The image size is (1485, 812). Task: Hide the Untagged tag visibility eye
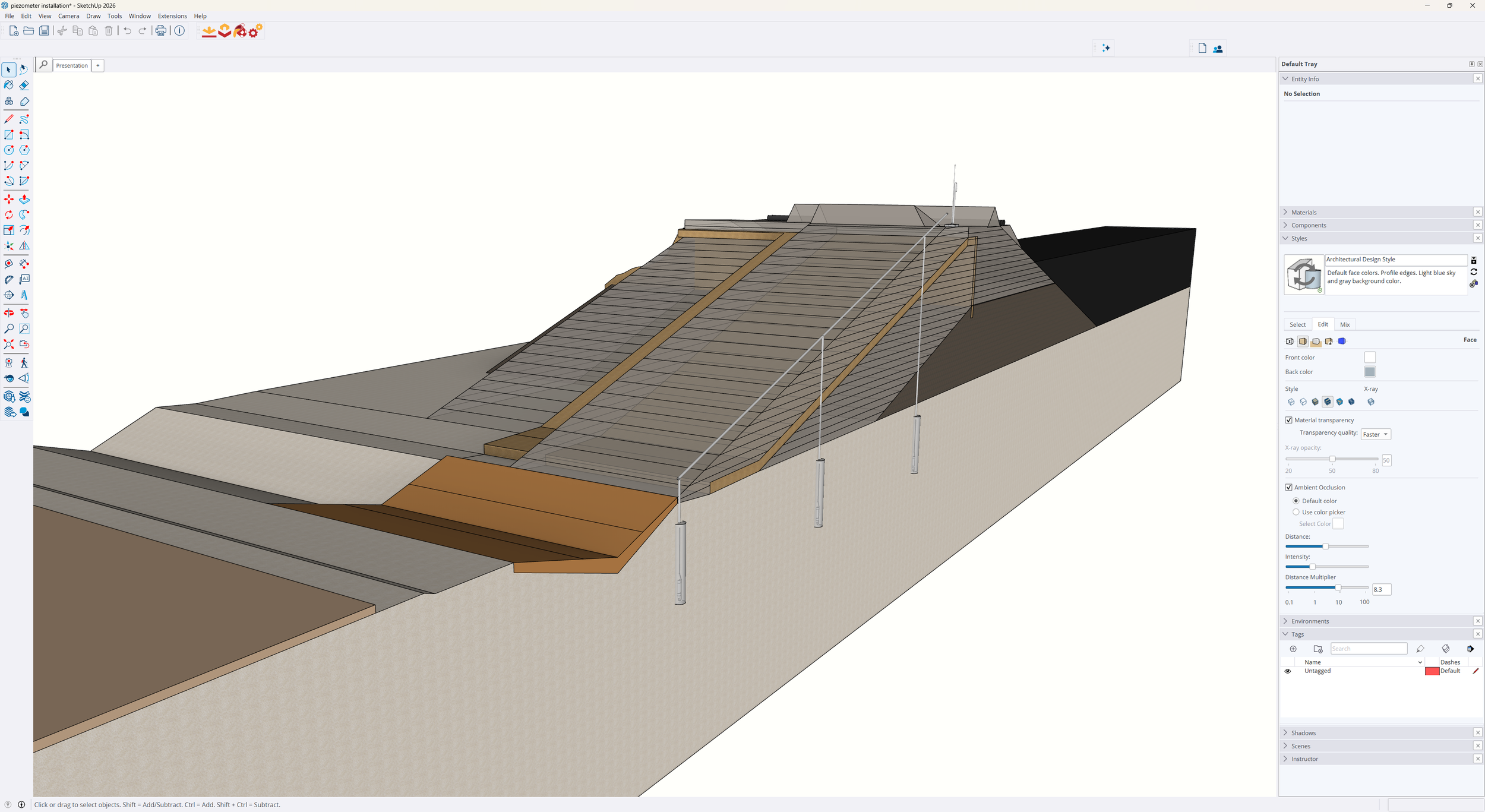coord(1288,671)
